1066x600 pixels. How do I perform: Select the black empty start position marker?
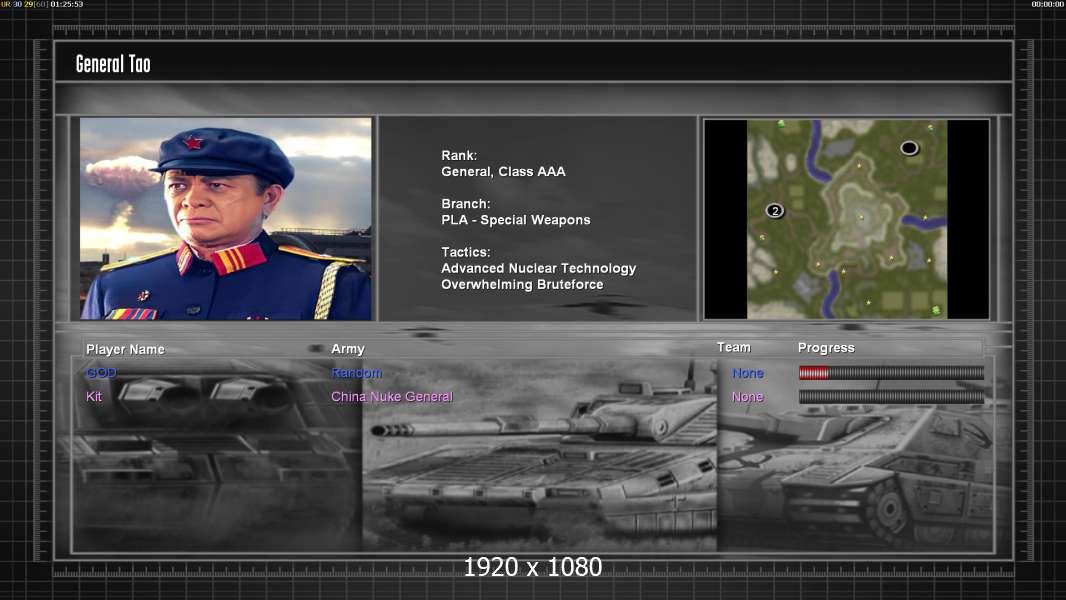click(910, 147)
